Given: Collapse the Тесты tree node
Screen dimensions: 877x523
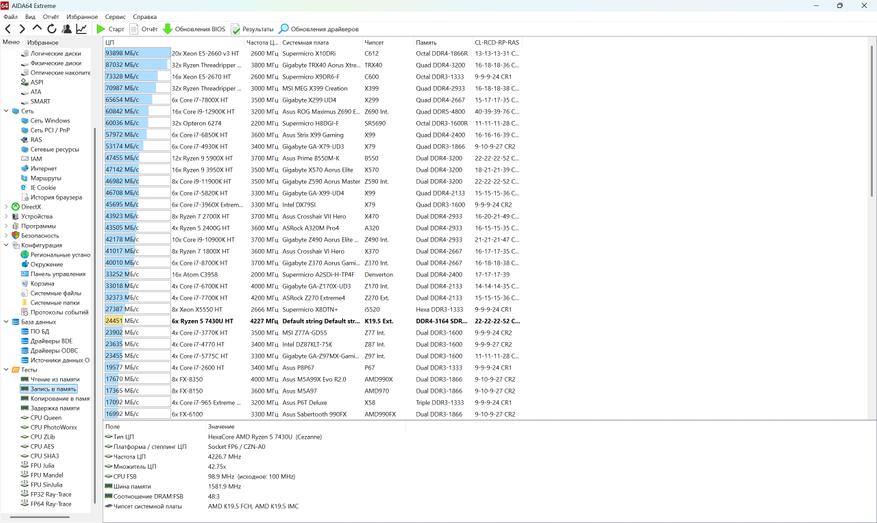Looking at the screenshot, I should [x=6, y=370].
